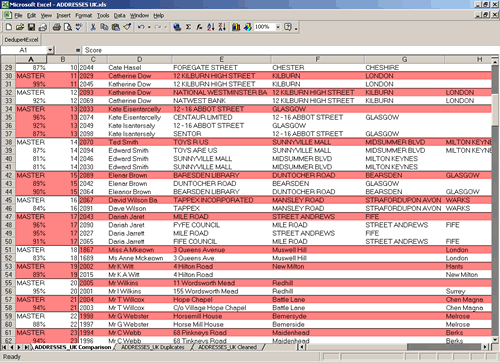Open Paste Function fx icon

pyautogui.click(x=199, y=27)
